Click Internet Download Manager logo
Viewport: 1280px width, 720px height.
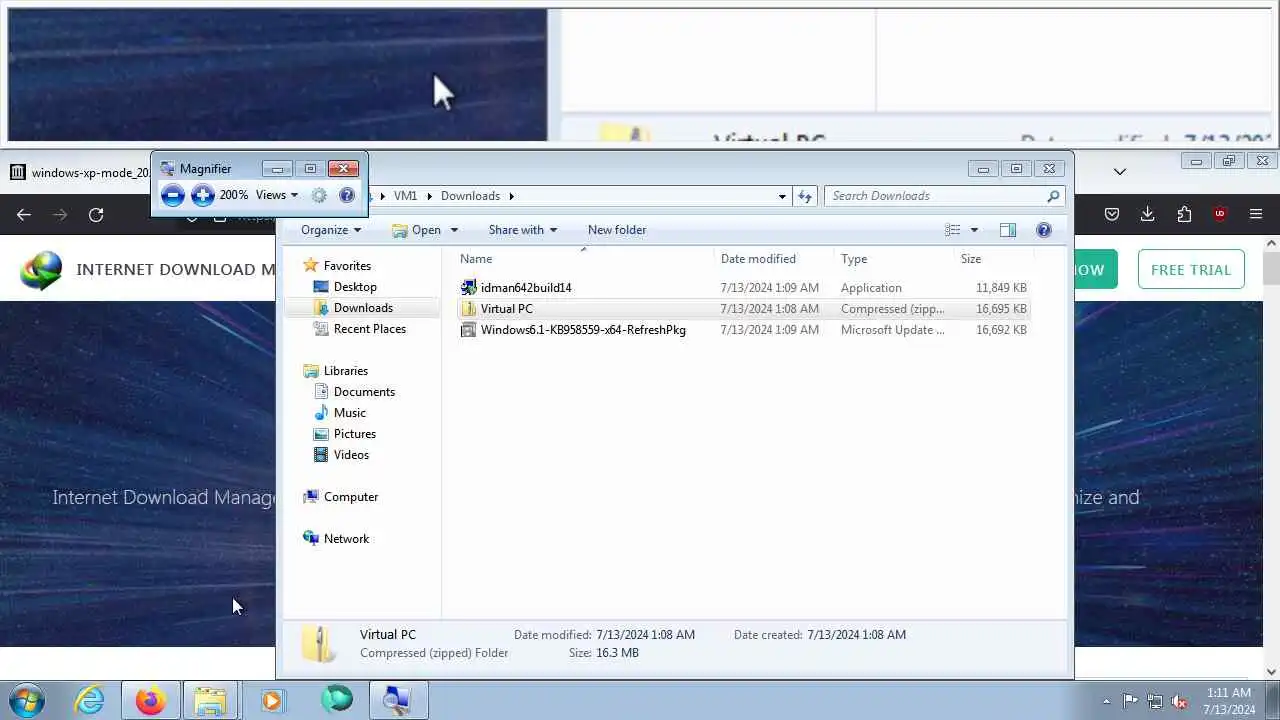click(42, 269)
